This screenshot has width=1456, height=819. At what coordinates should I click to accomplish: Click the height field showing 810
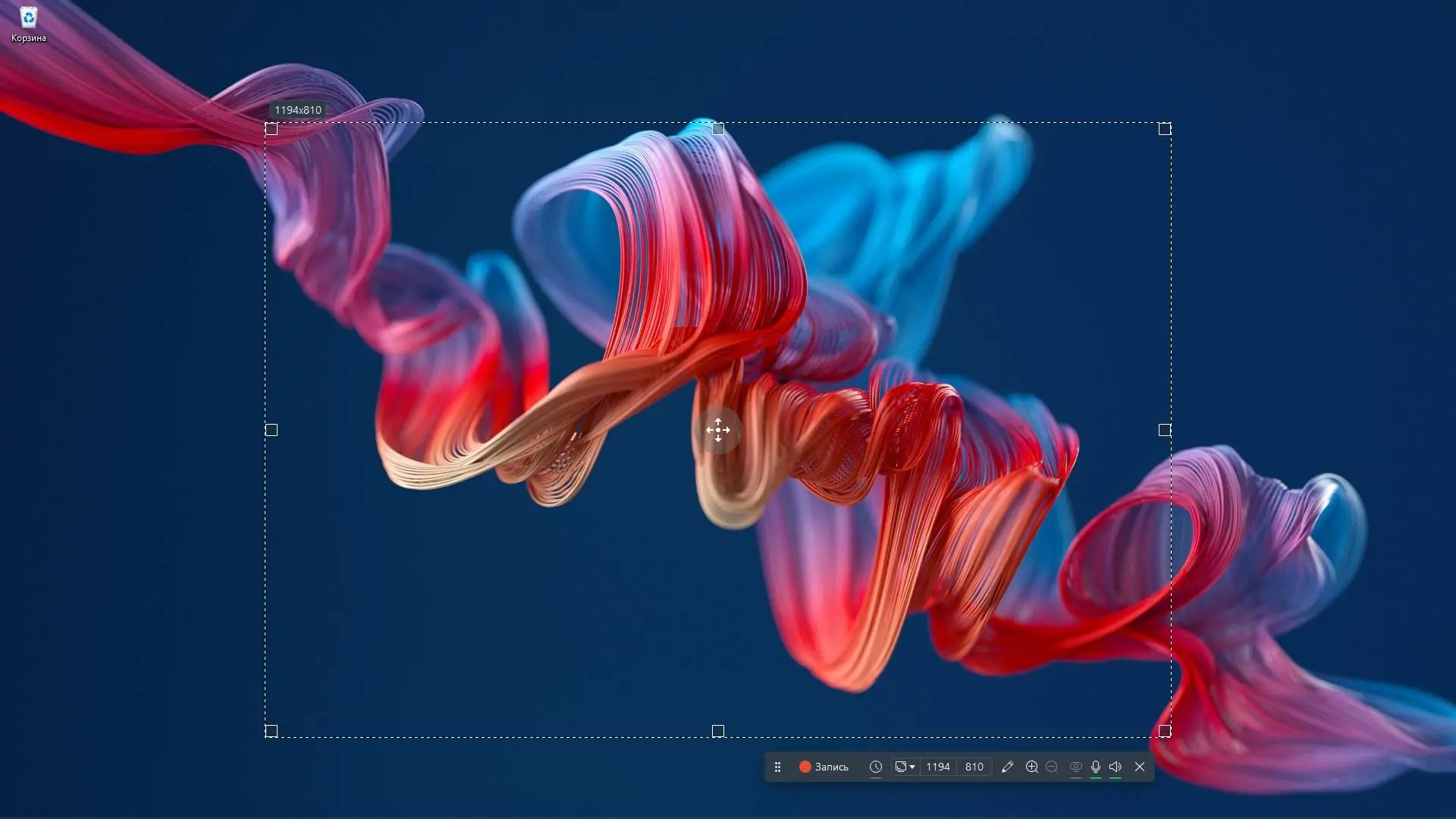point(974,767)
